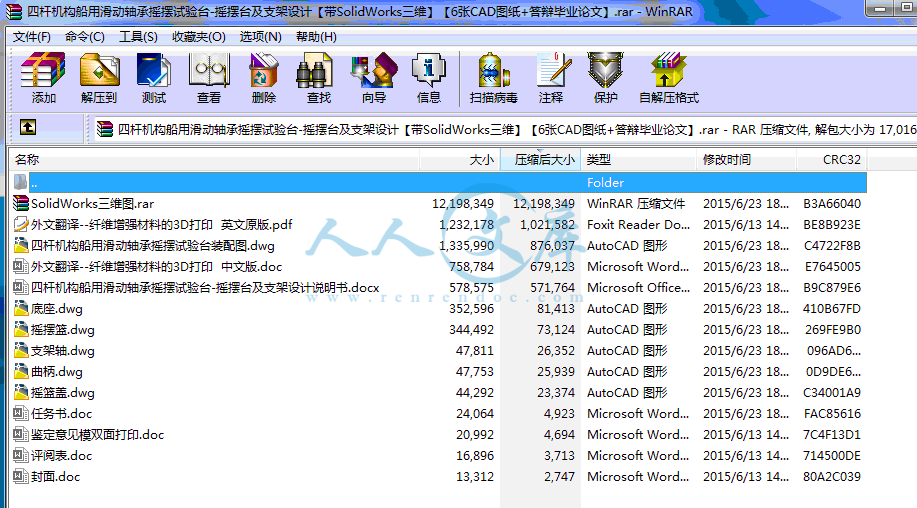Click size value 12,198,349 of SolidWorks三维图.rar
The width and height of the screenshot is (917, 508).
(463, 203)
